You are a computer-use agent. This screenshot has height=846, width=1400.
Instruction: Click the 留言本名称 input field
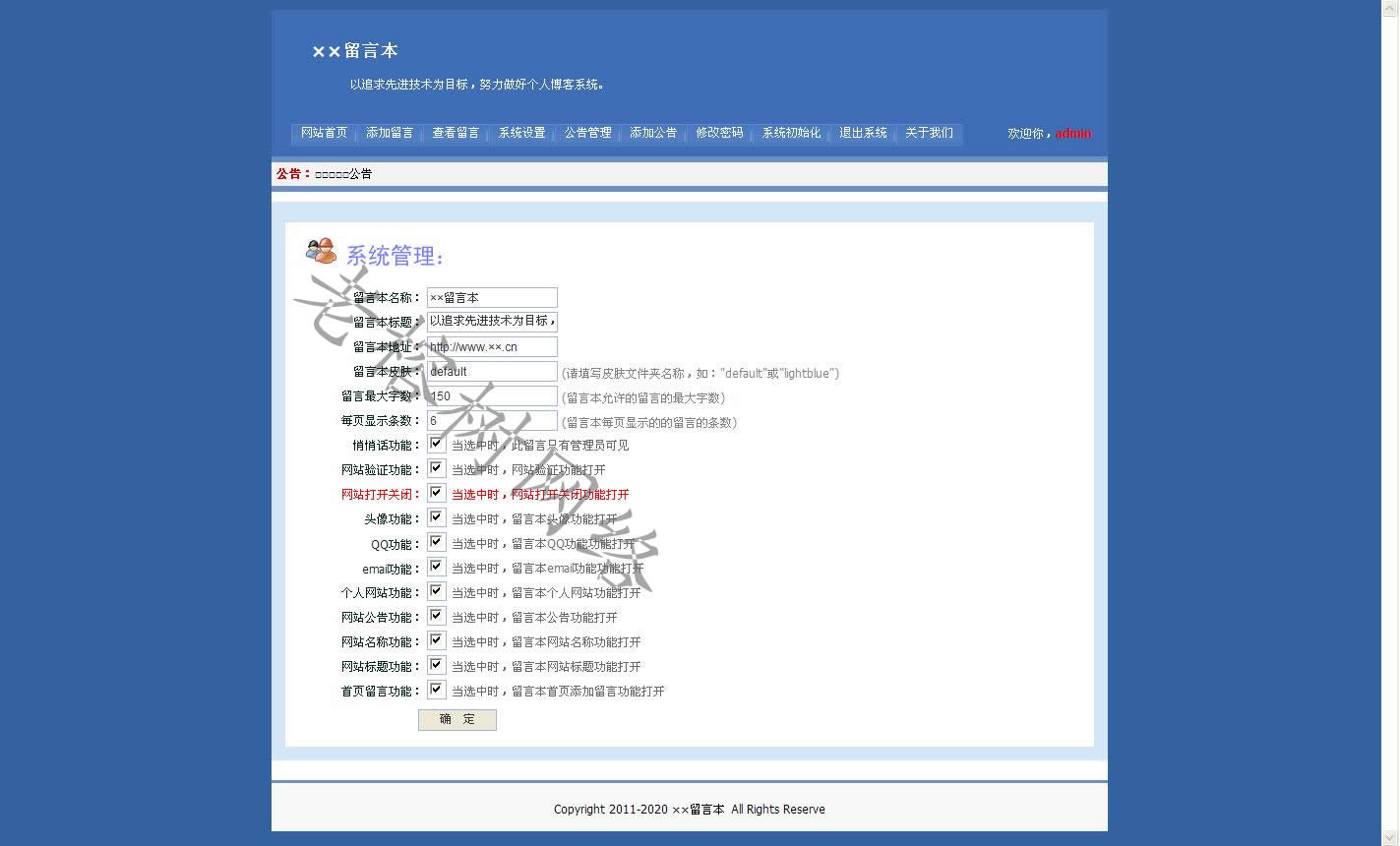[492, 297]
